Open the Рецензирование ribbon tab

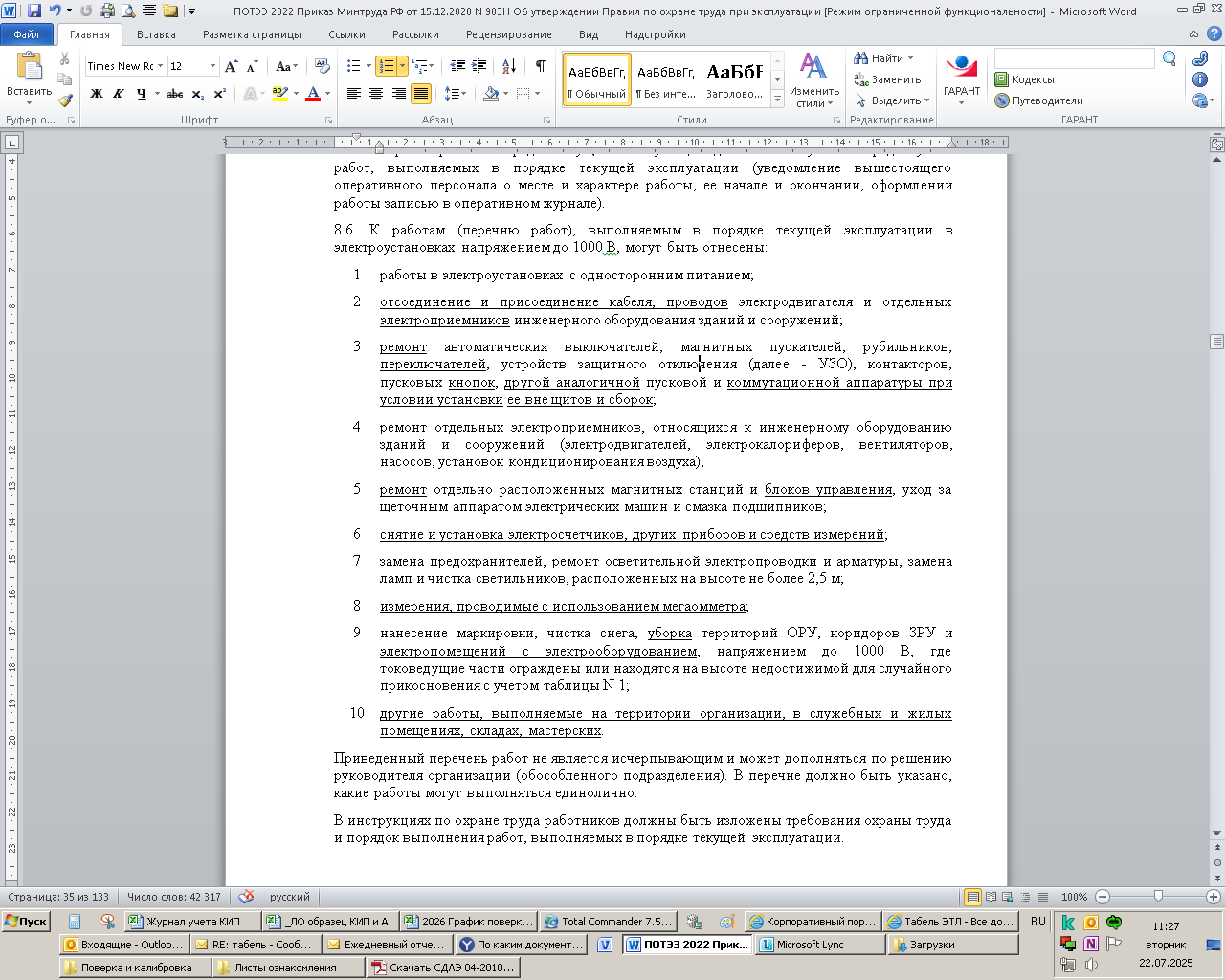coord(508,34)
